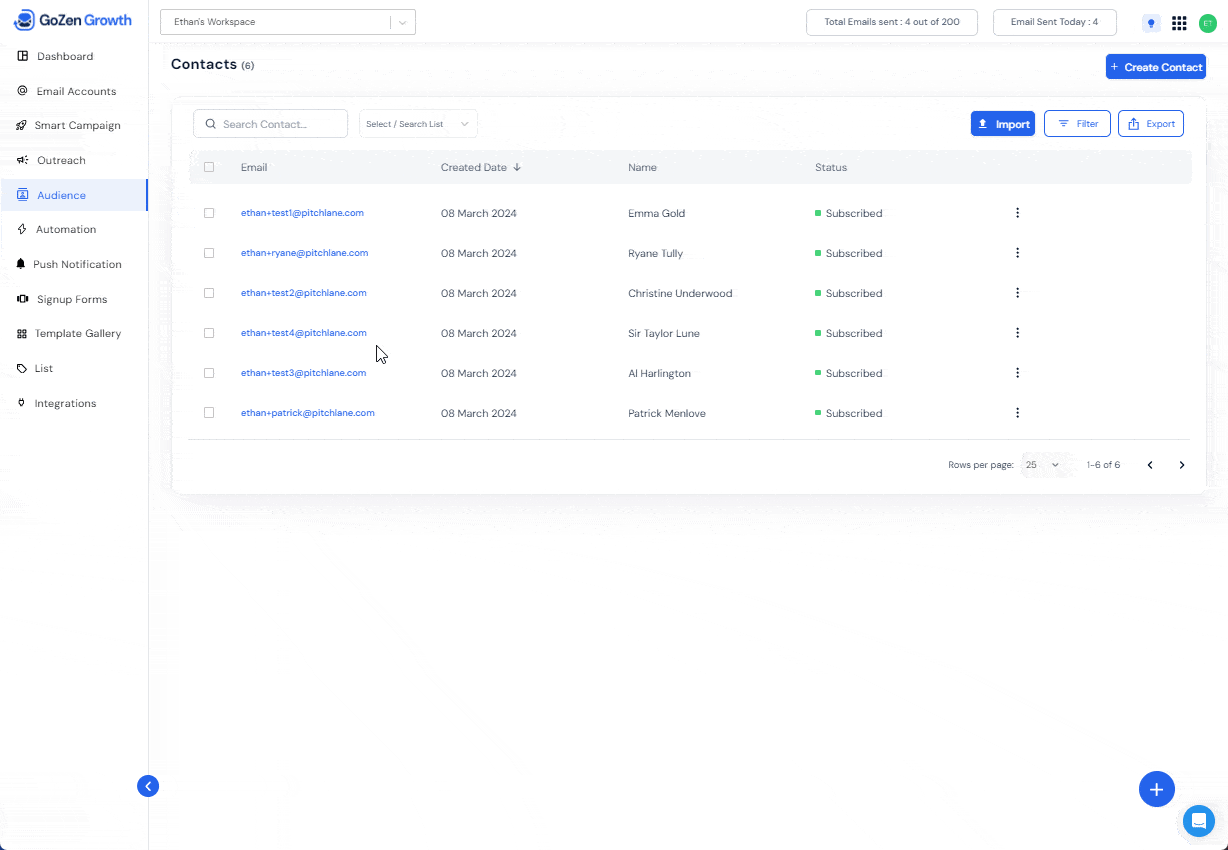Image resolution: width=1228 pixels, height=850 pixels.
Task: Click the lightbulb tips icon
Action: point(1151,23)
